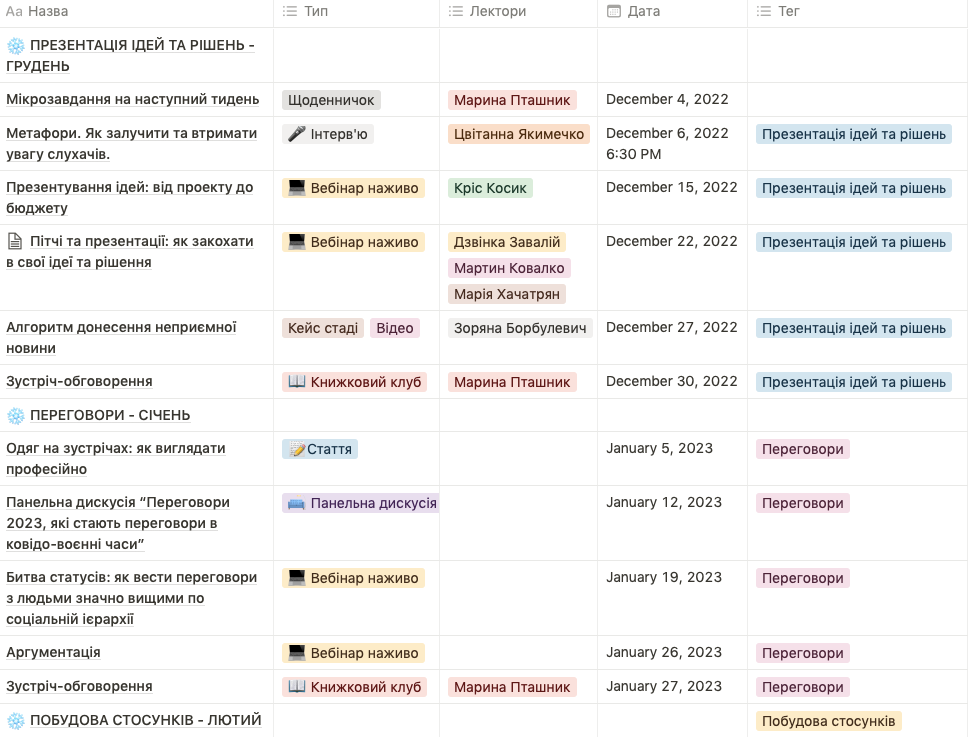The height and width of the screenshot is (737, 968).
Task: Click the sofa icon in Панельна дискусія tag
Action: pyautogui.click(x=295, y=503)
